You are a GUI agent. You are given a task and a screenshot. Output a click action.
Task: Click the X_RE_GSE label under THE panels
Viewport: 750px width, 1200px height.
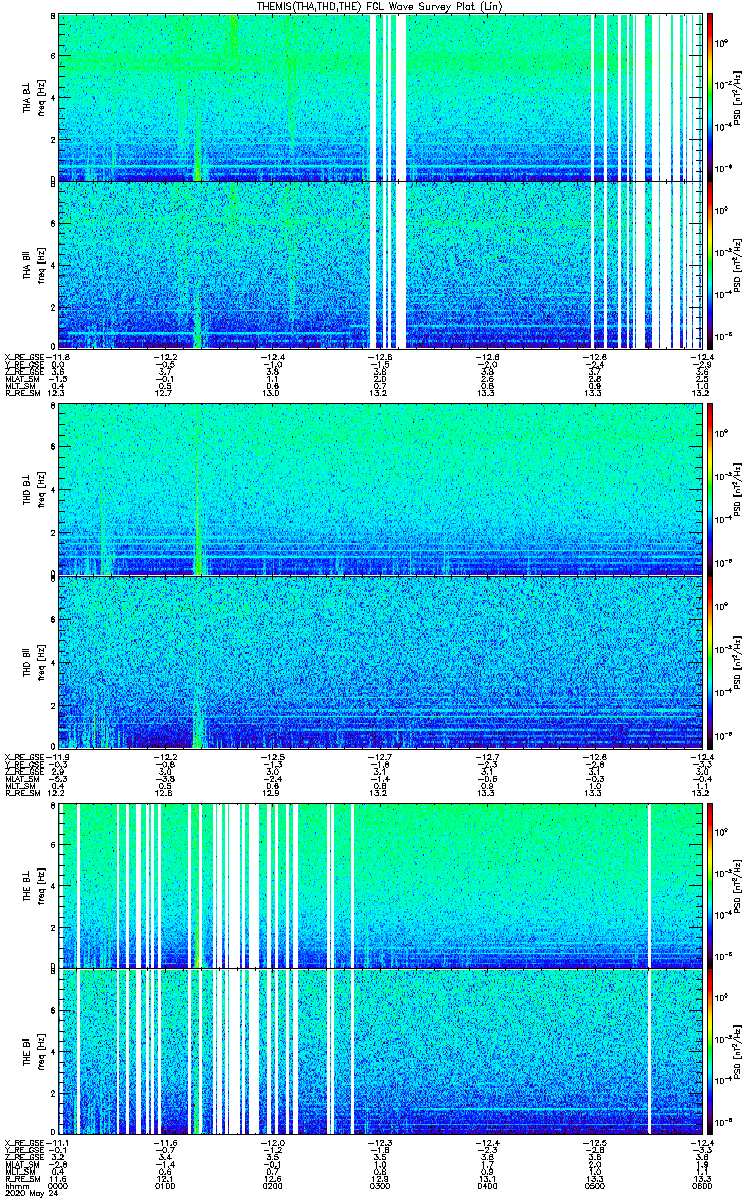point(25,1142)
